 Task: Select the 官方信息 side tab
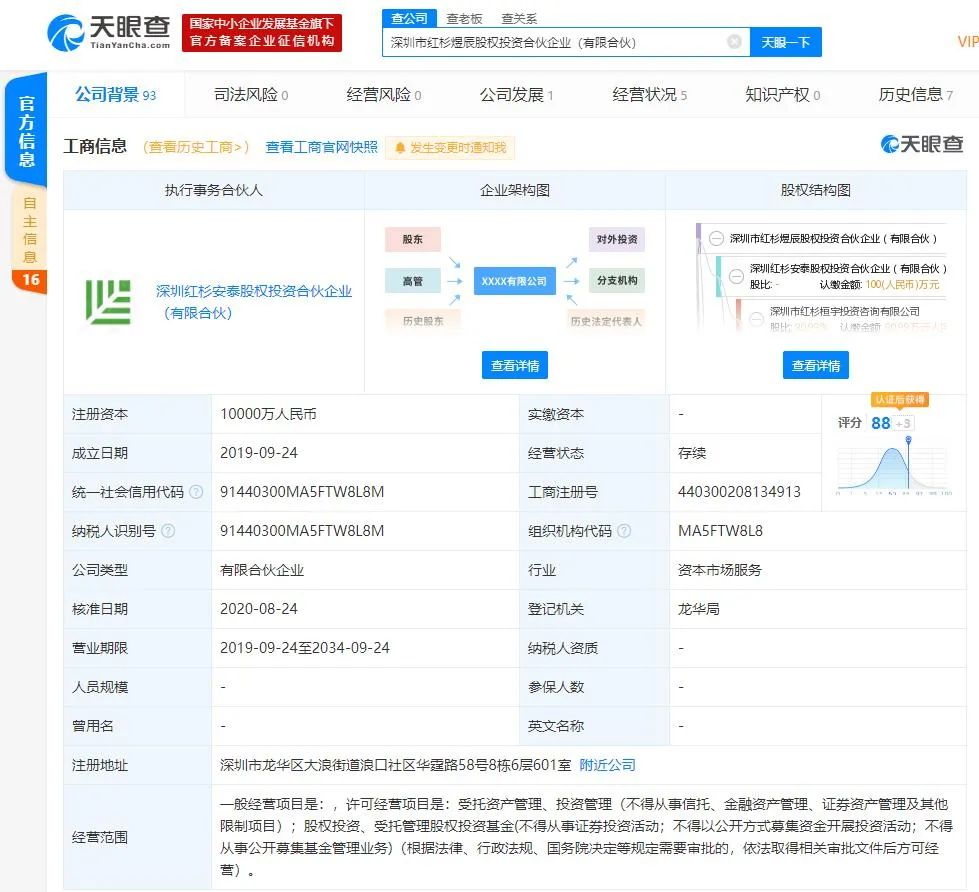tap(26, 130)
